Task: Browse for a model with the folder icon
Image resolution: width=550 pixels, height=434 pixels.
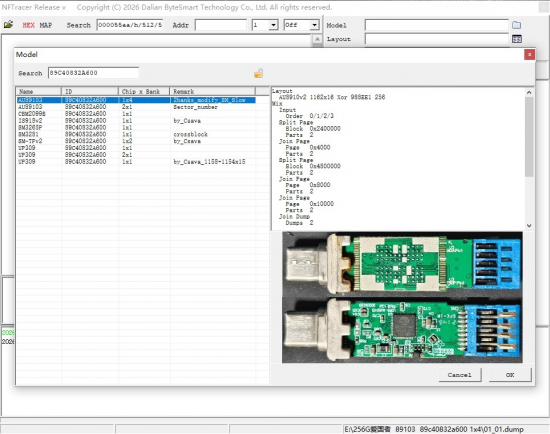Action: coord(516,25)
